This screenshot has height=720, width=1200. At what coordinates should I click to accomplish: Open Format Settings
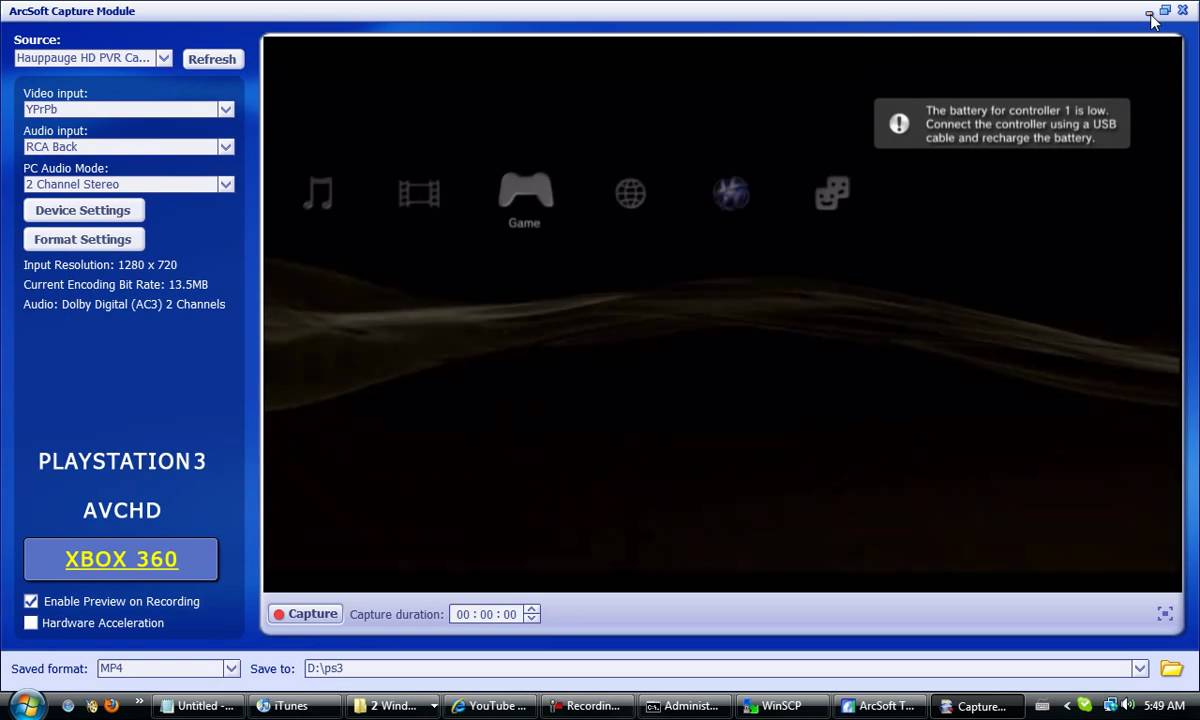point(84,239)
